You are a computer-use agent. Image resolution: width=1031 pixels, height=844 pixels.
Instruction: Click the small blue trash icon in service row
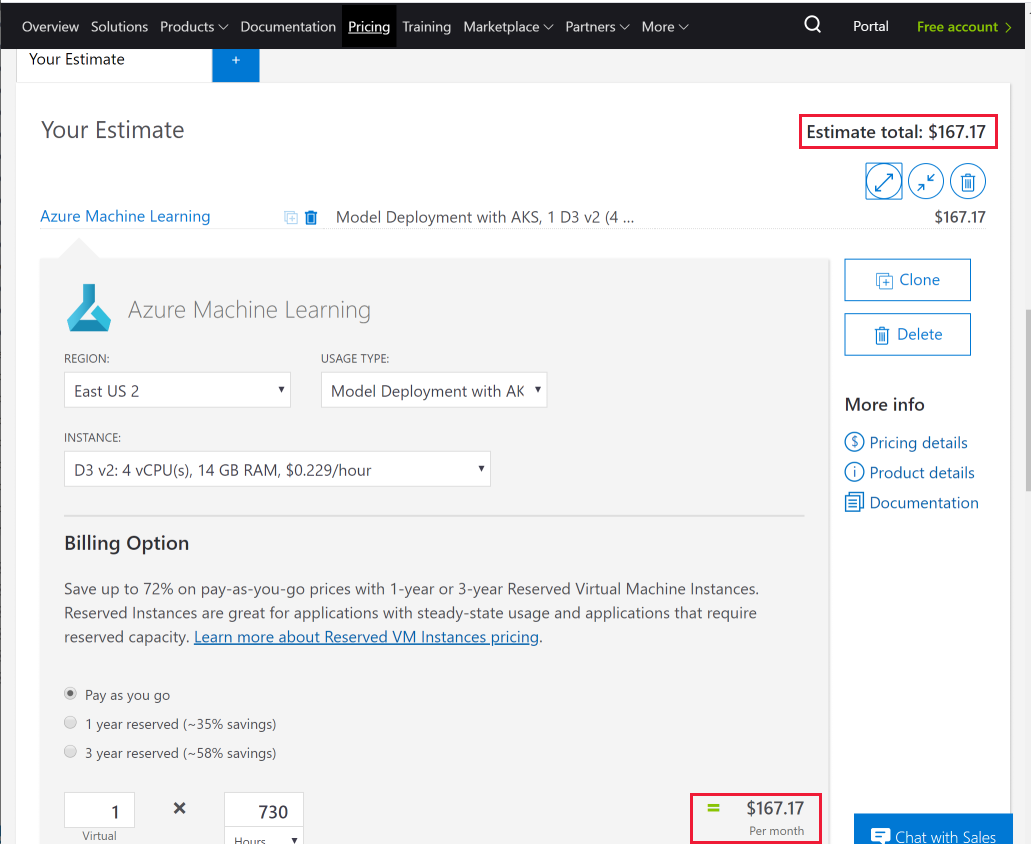(311, 217)
